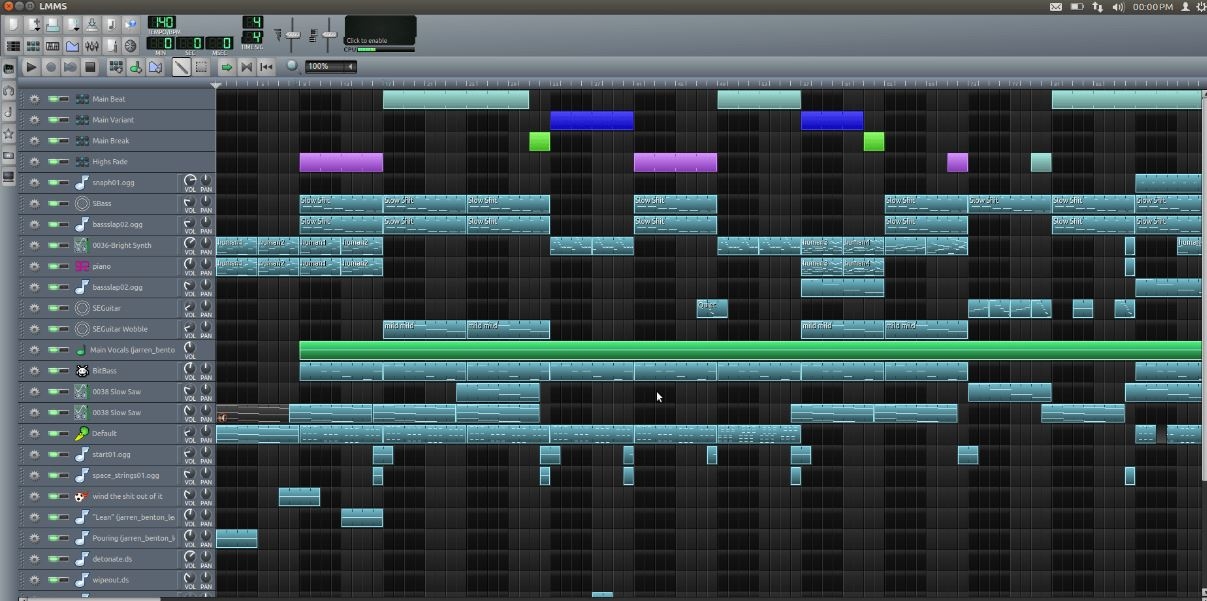This screenshot has width=1207, height=601.
Task: Turn the VOL knob on the 0036-Bright Synth track
Action: (190, 241)
